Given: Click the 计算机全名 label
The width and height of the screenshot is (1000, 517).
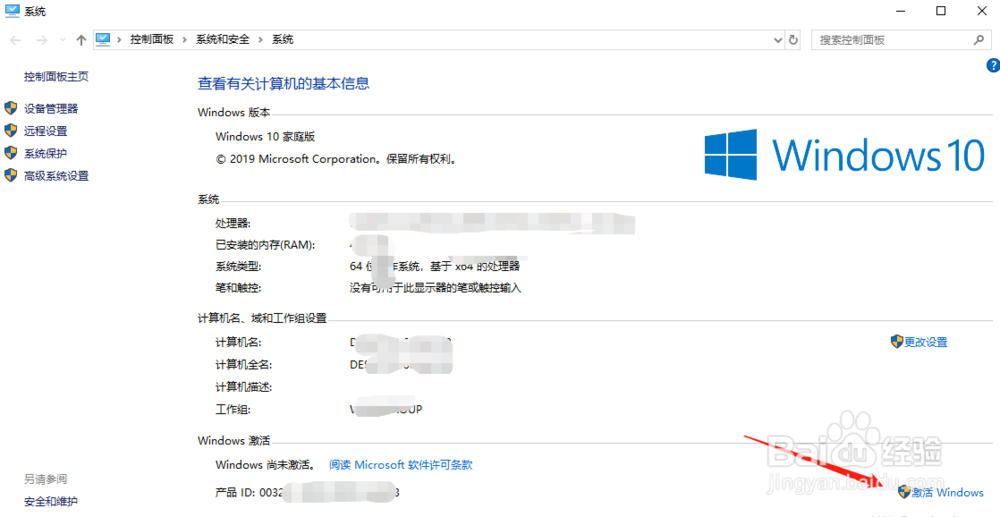Looking at the screenshot, I should tap(244, 365).
